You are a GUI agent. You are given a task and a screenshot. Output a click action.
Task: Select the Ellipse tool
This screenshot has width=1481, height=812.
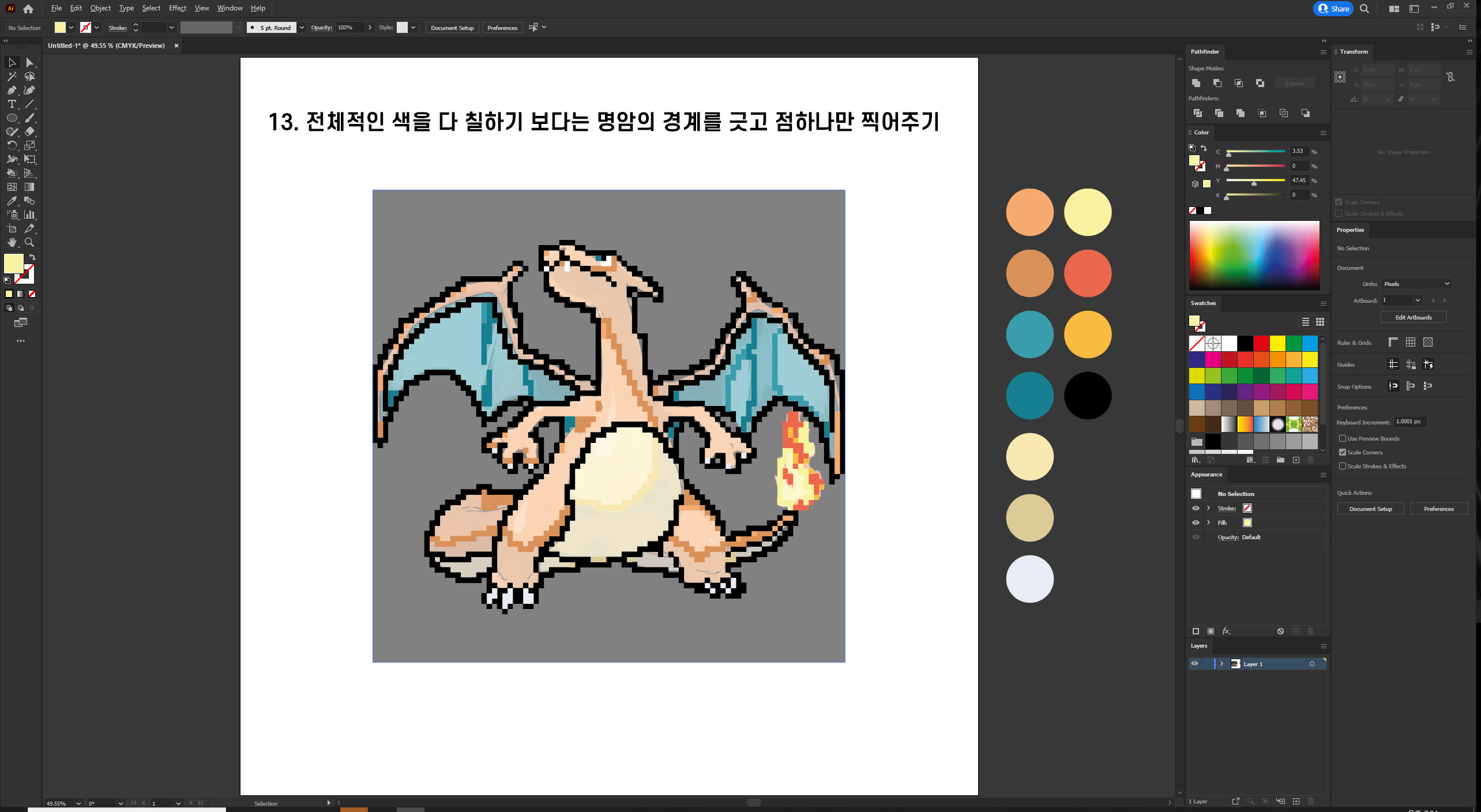pyautogui.click(x=12, y=118)
